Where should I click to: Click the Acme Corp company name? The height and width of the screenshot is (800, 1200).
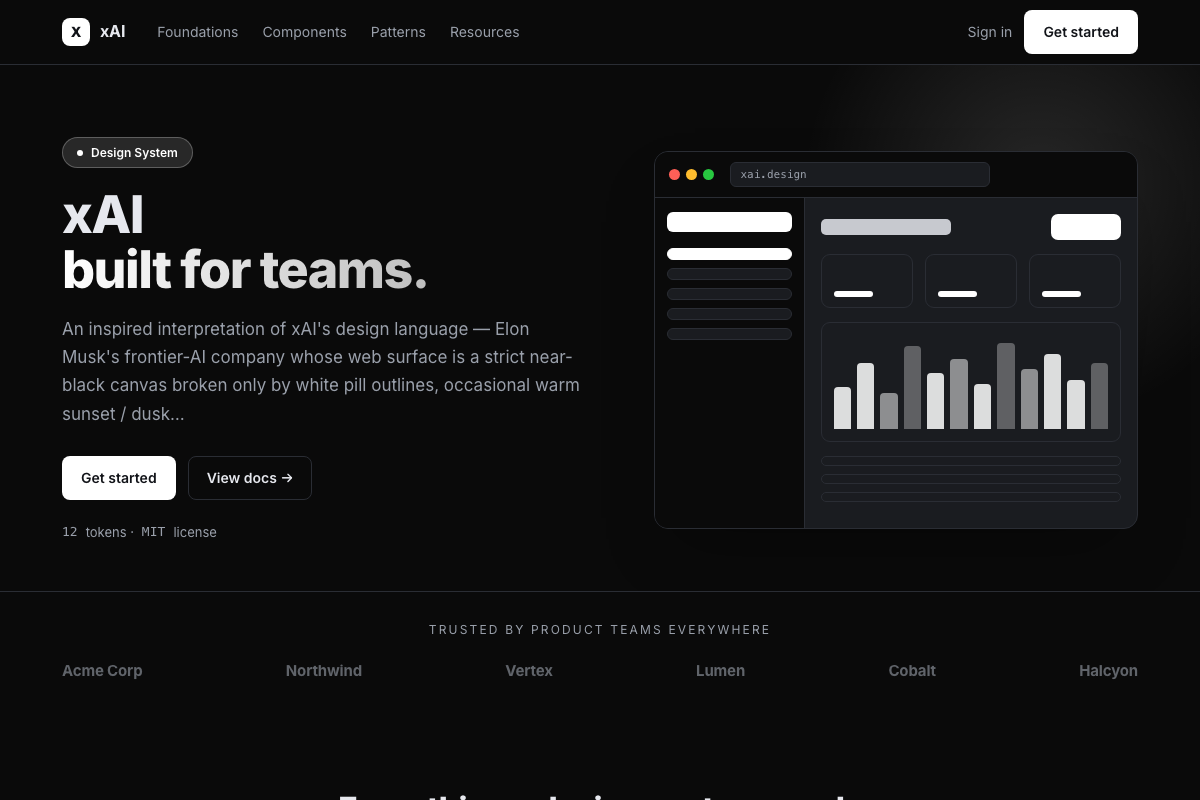tap(102, 671)
